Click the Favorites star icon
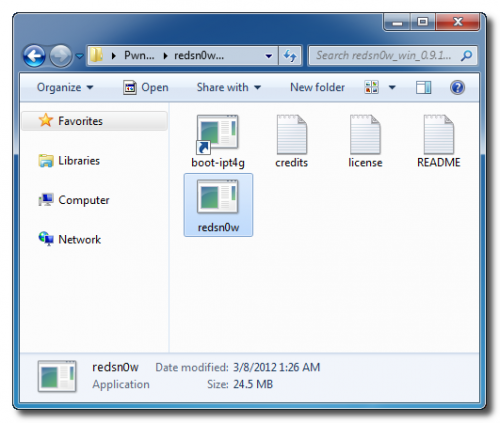Screen dimensions: 500x423 pos(46,120)
